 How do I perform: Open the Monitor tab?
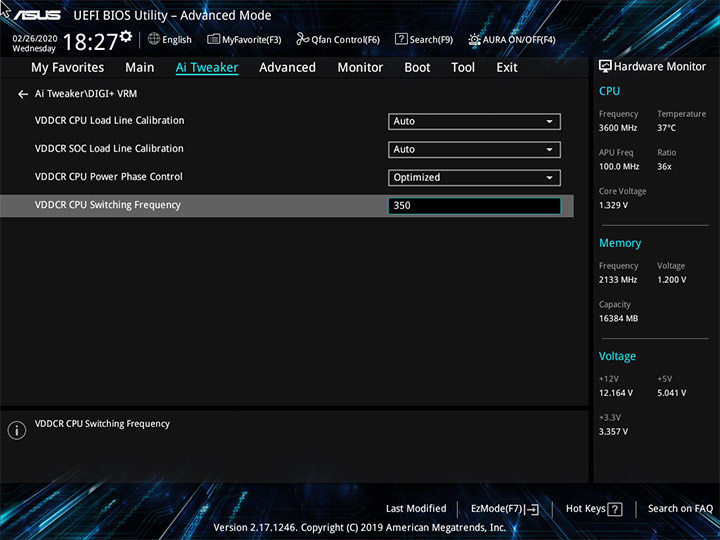coord(360,68)
